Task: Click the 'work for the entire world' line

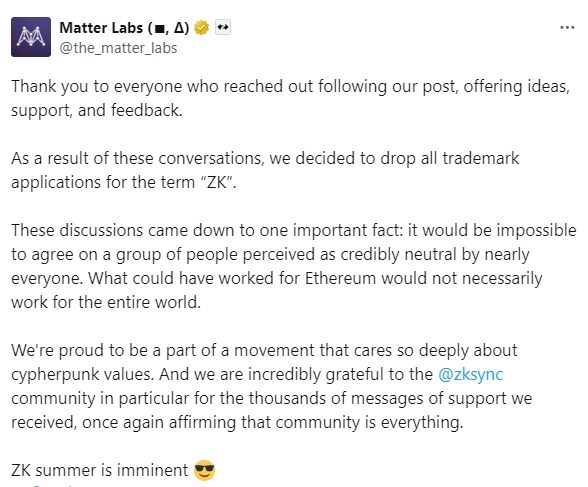Action: (106, 302)
